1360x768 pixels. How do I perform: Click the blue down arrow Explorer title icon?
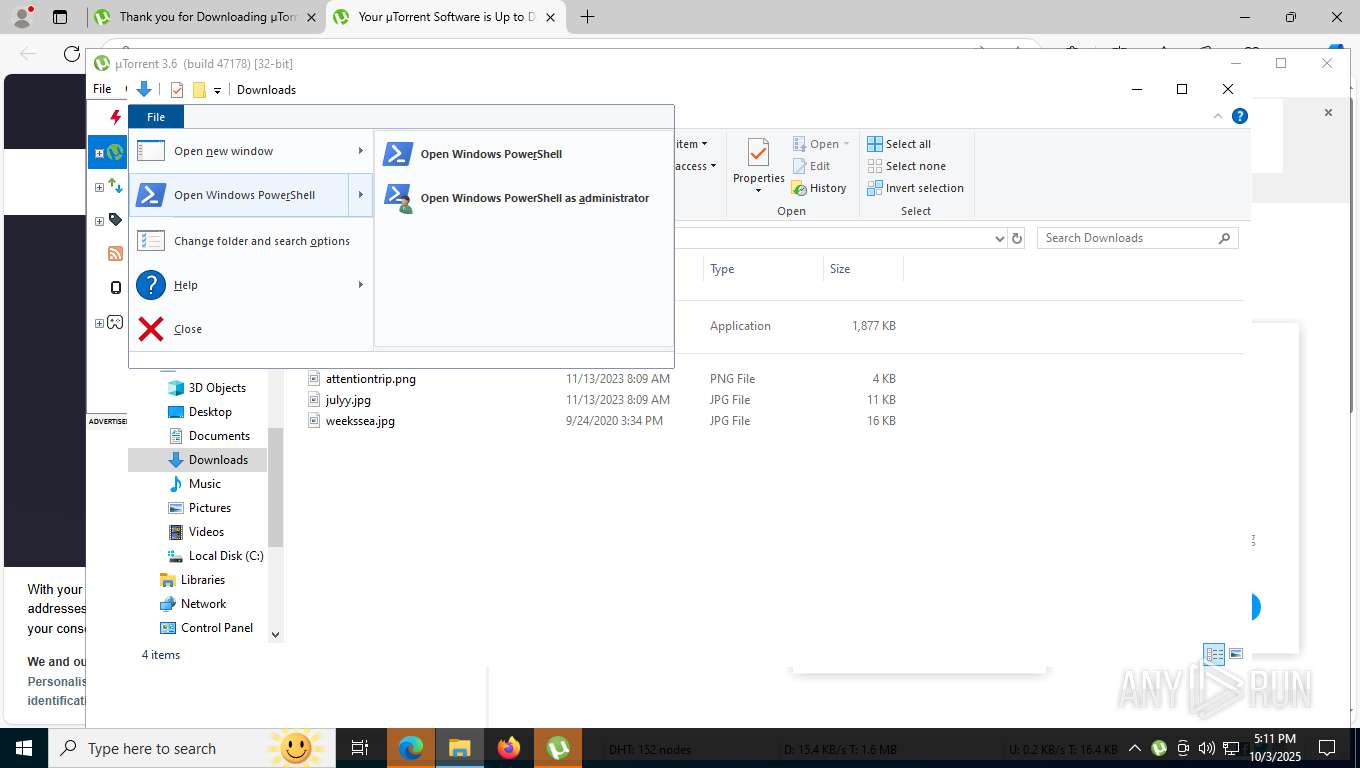pyautogui.click(x=144, y=90)
